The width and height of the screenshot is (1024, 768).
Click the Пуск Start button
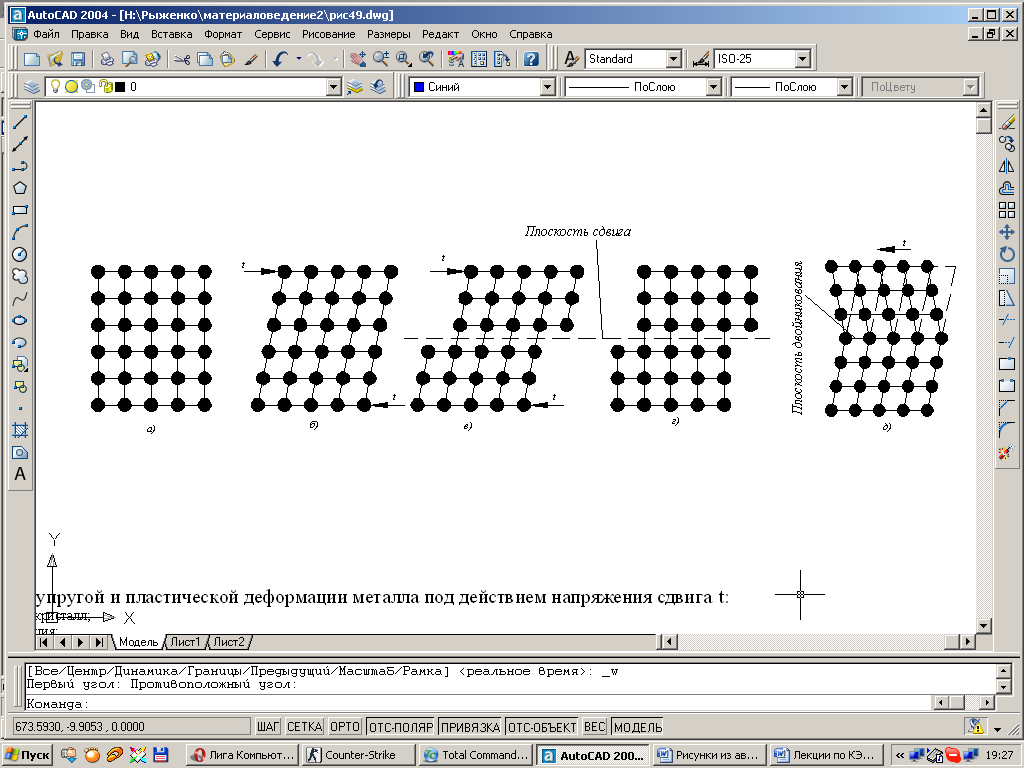[x=27, y=755]
